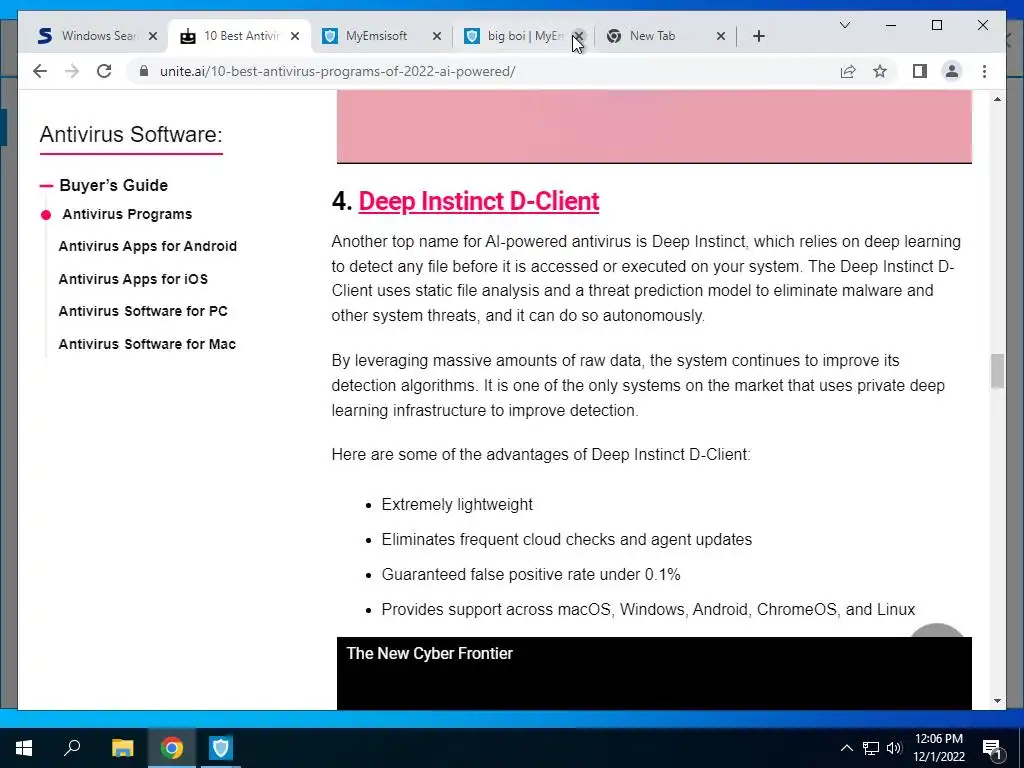The image size is (1024, 768).
Task: Click the padlock site info icon
Action: coord(144,71)
